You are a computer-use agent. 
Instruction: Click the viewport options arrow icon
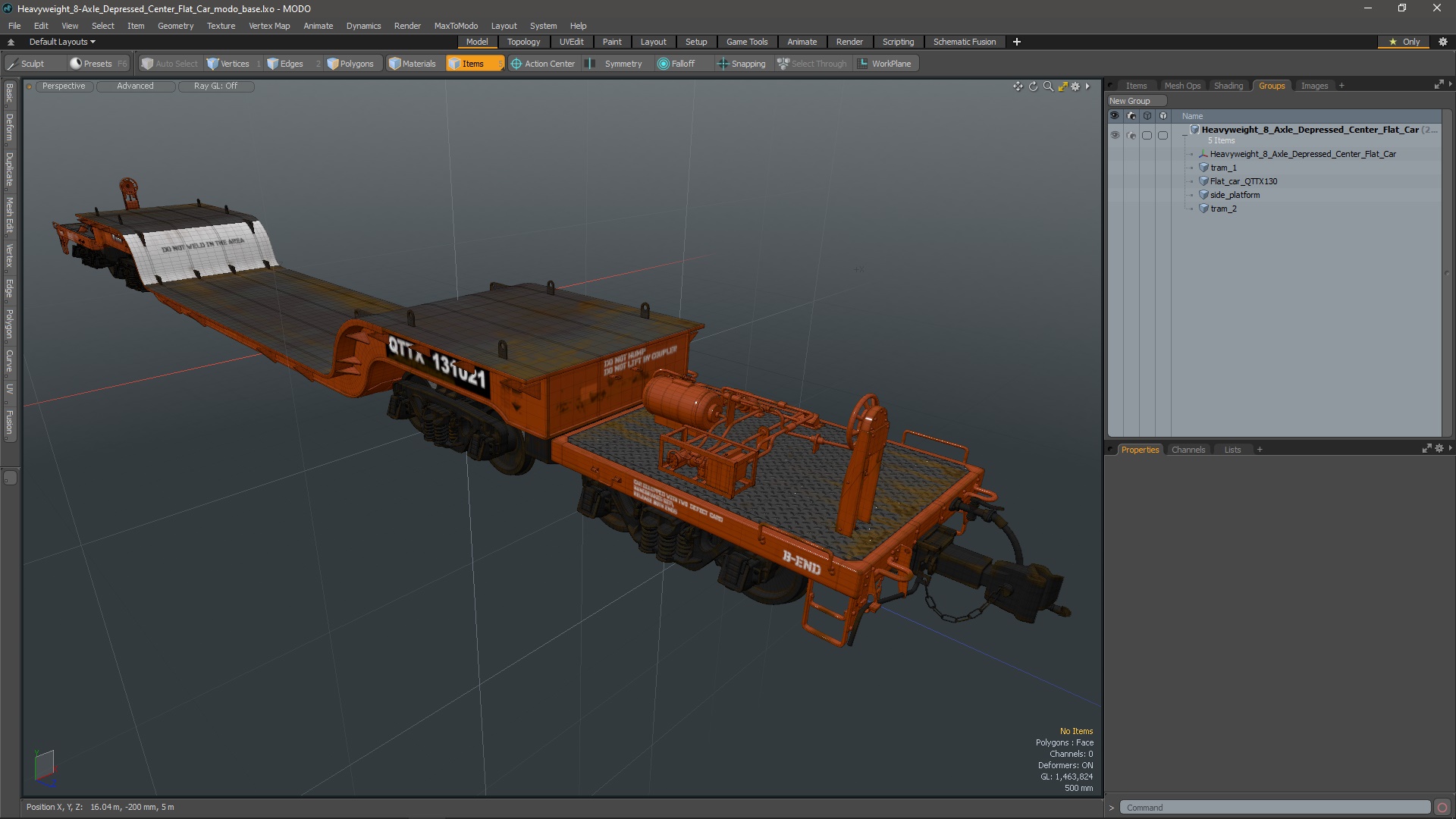(x=1087, y=86)
